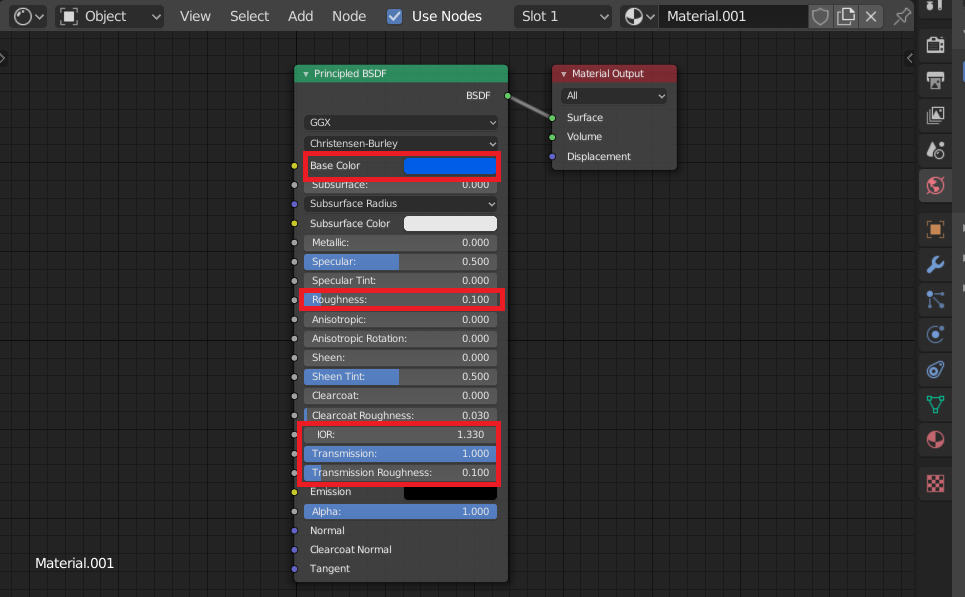
Task: Open the Material properties tab
Action: coord(935,439)
